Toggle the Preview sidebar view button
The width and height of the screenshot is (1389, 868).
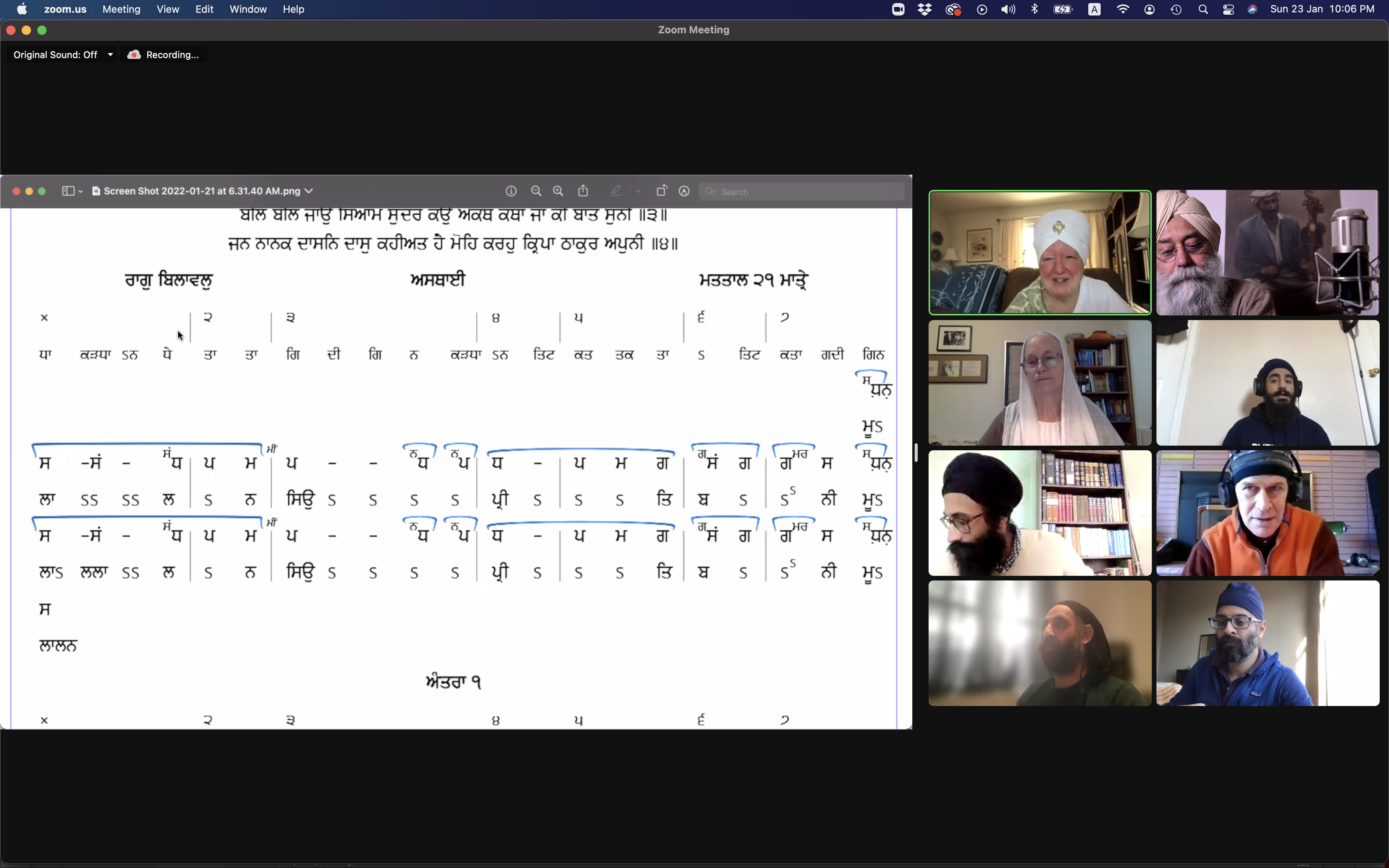(68, 191)
